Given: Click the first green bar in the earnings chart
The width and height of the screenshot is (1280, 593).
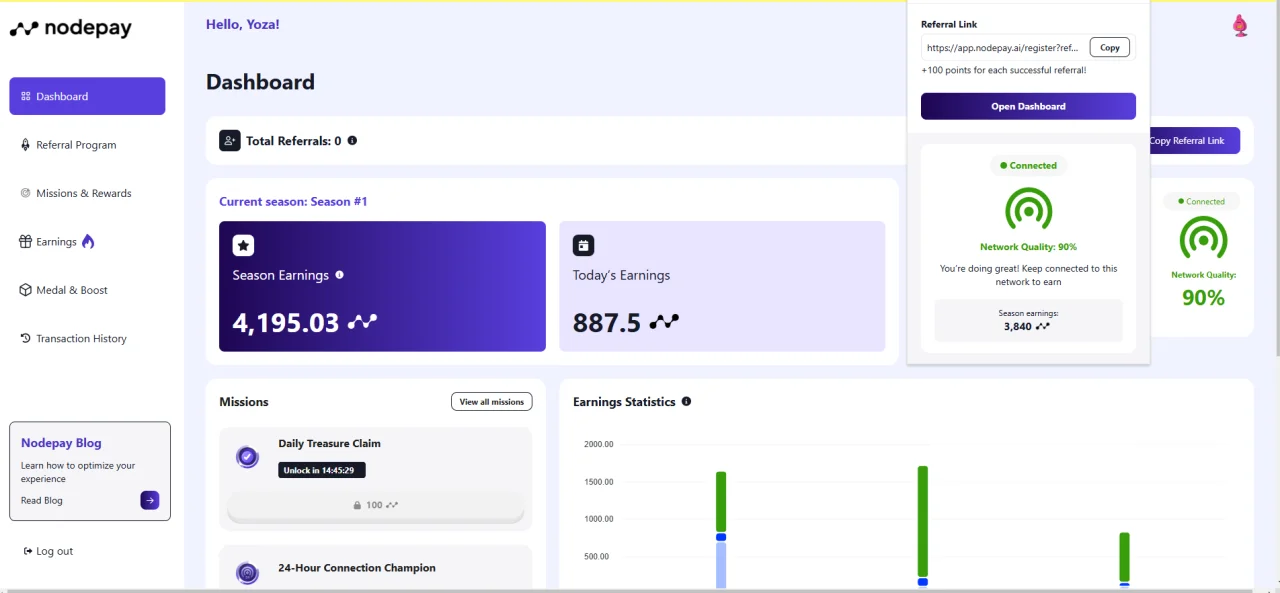Looking at the screenshot, I should point(721,502).
